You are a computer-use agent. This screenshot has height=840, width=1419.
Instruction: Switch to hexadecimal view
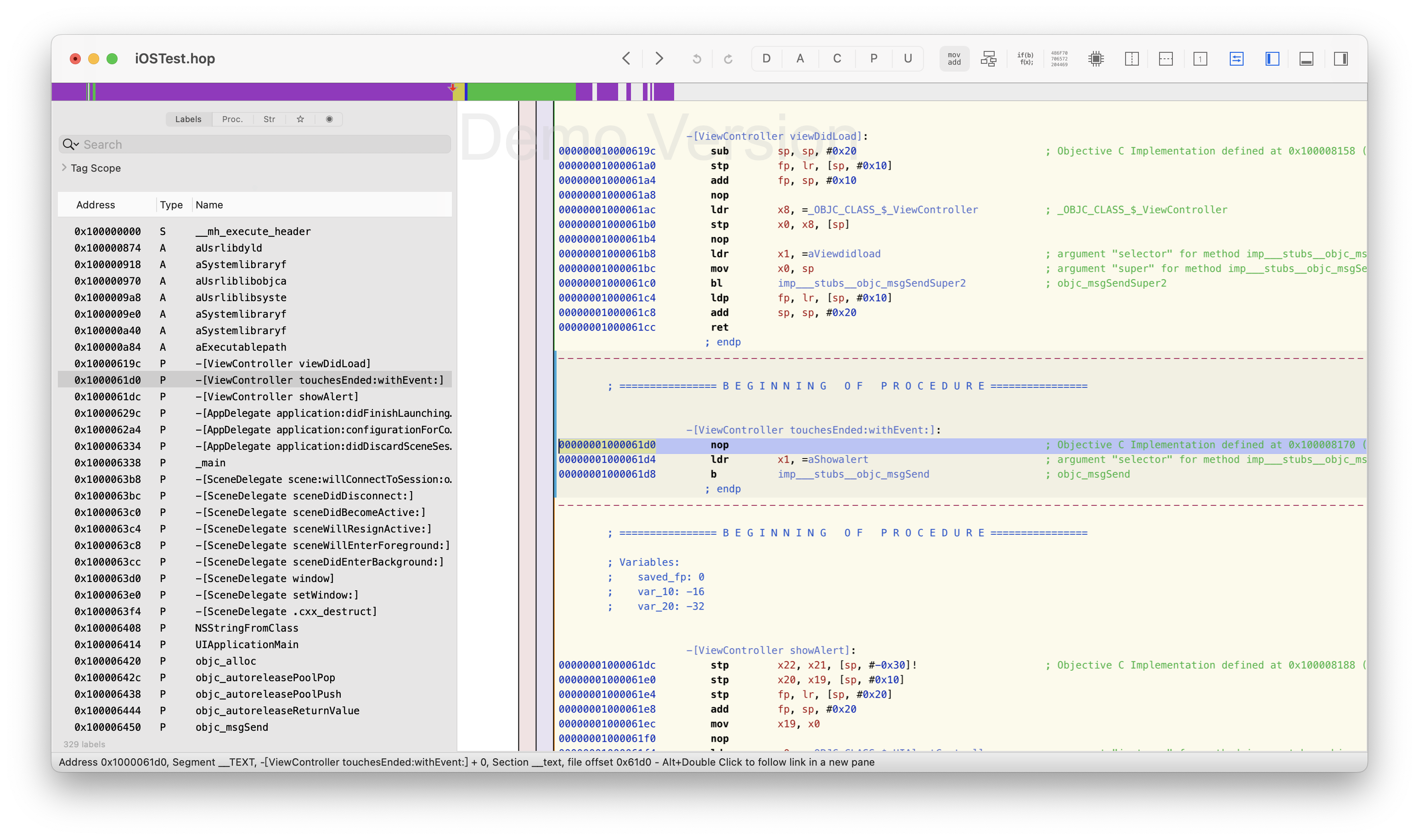coord(1059,59)
